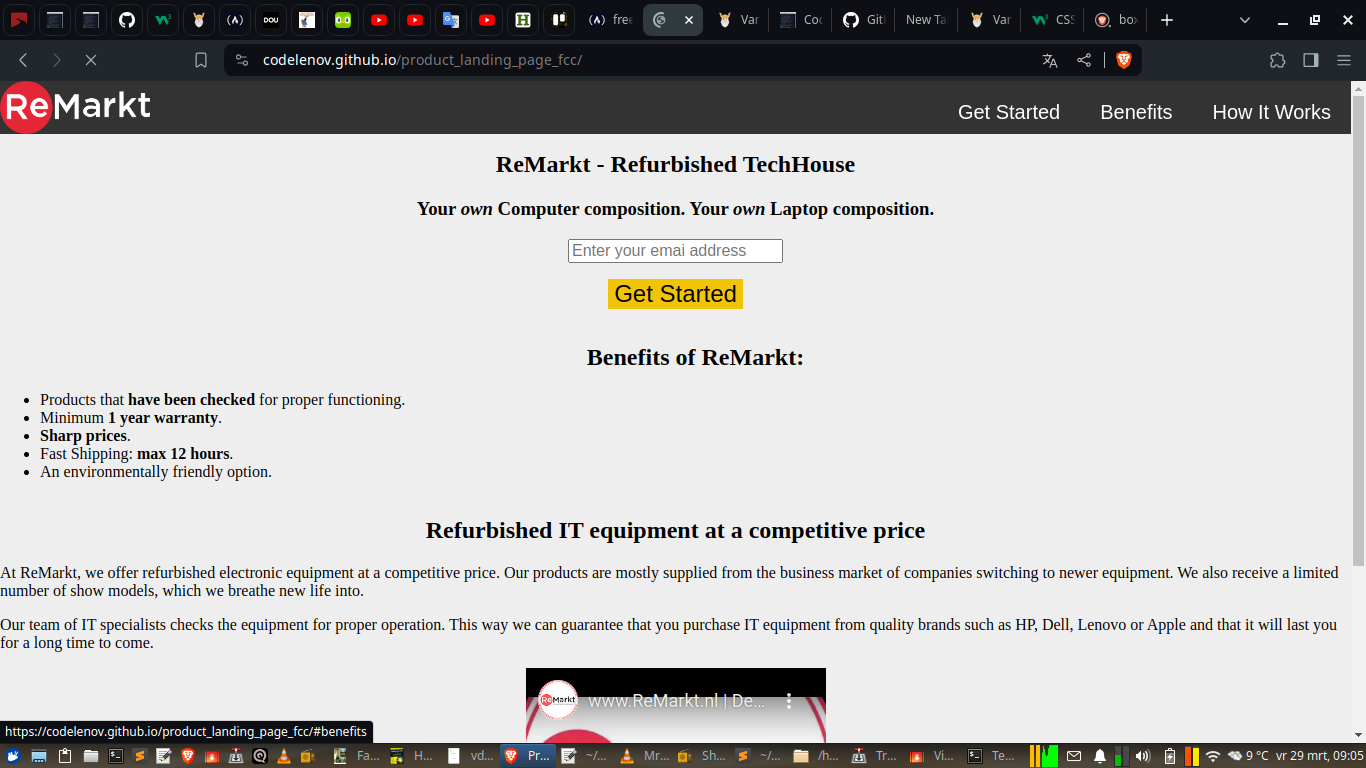The width and height of the screenshot is (1366, 768).
Task: Toggle the browser sidebar panel
Action: tap(1310, 59)
